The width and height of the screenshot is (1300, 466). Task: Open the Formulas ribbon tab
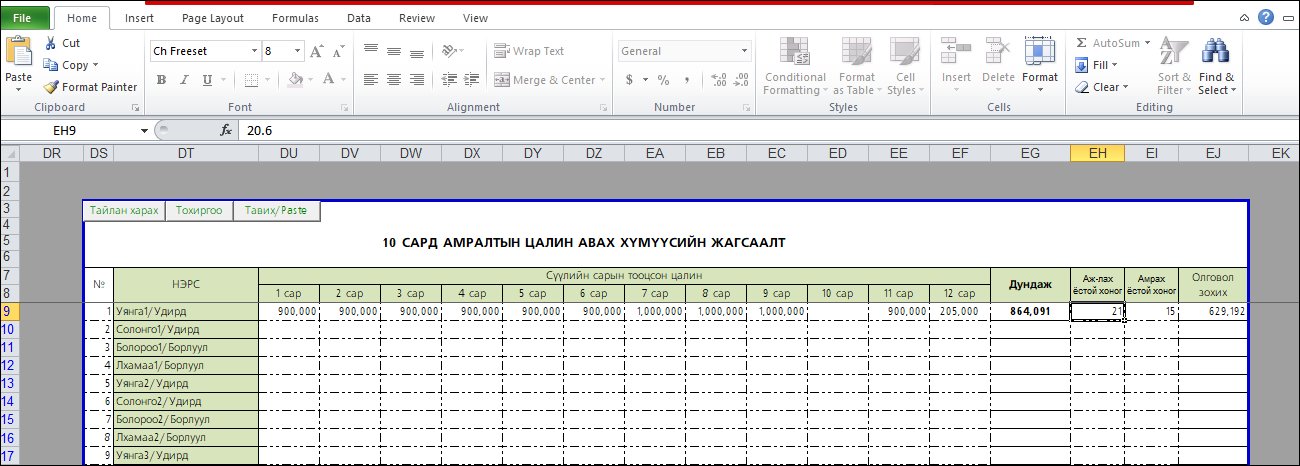coord(295,18)
